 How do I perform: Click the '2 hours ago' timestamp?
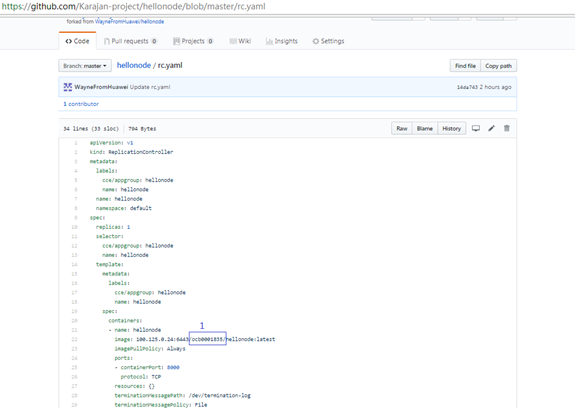(x=495, y=87)
